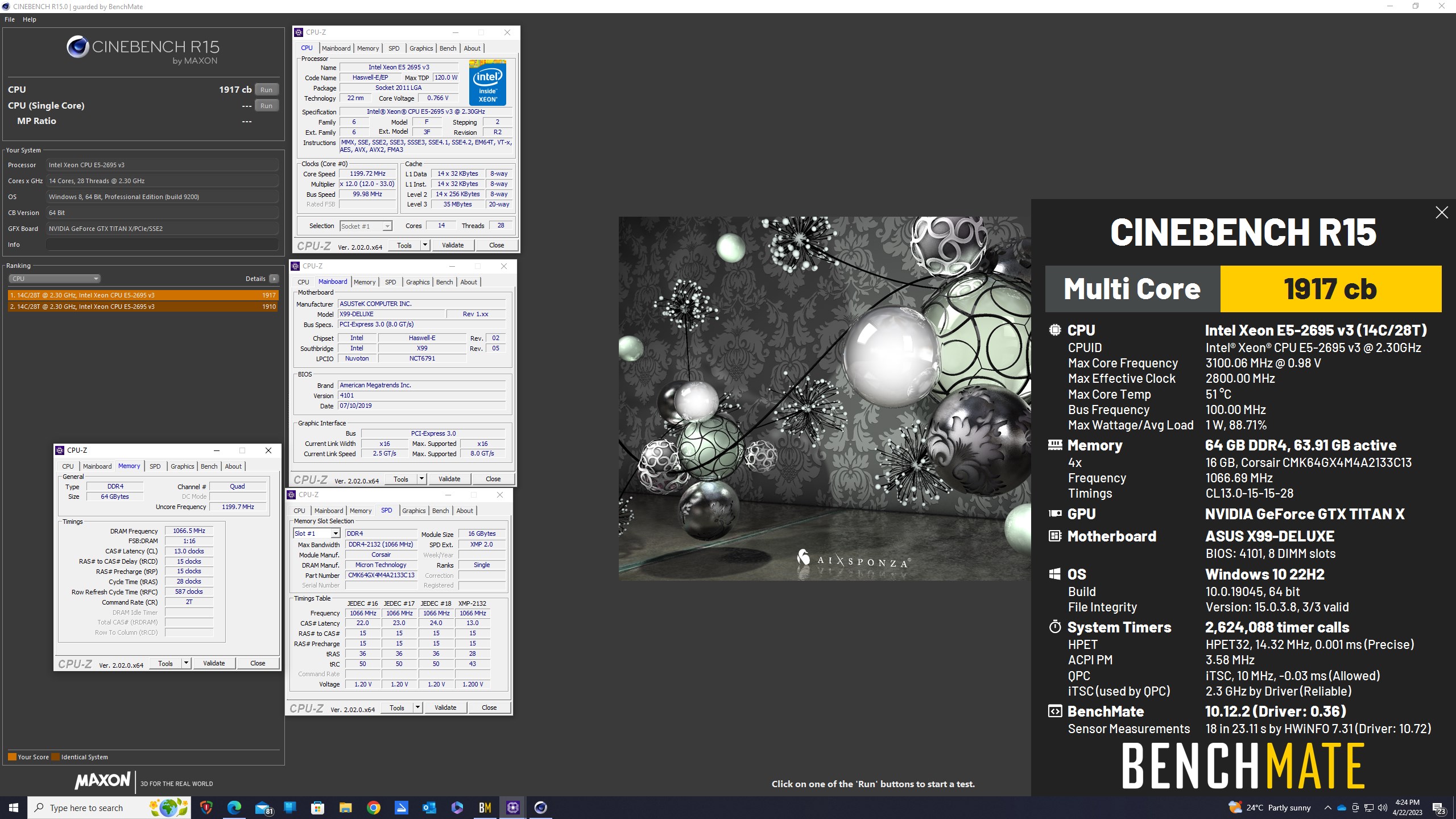Open the volume control in system tray

click(1383, 808)
